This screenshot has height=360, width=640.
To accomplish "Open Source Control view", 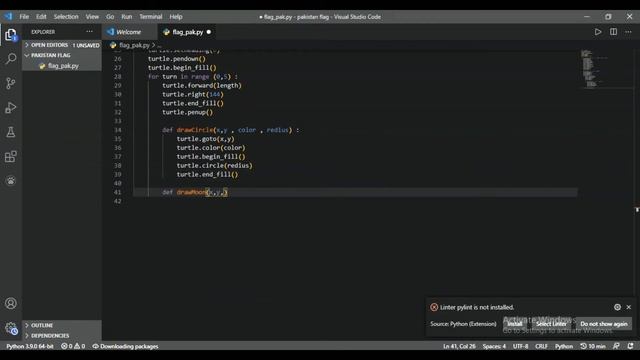I will 11,83.
